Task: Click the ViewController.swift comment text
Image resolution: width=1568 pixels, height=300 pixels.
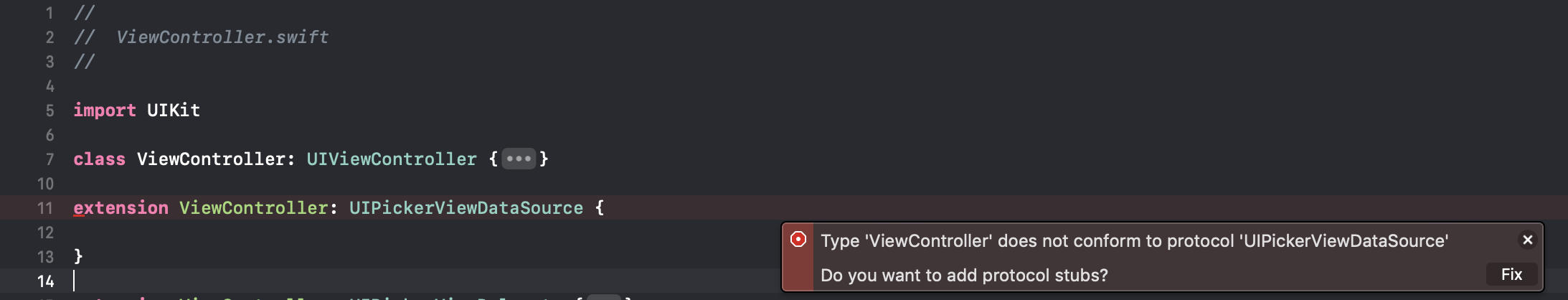Action: pos(222,37)
